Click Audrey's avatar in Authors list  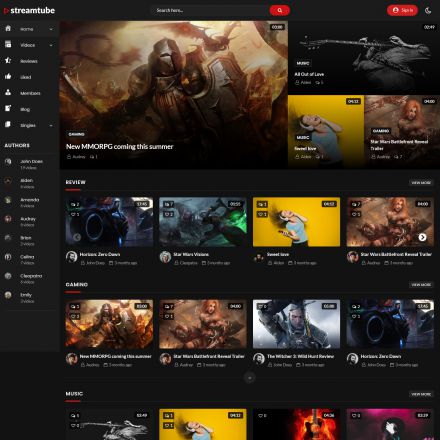tap(8, 219)
